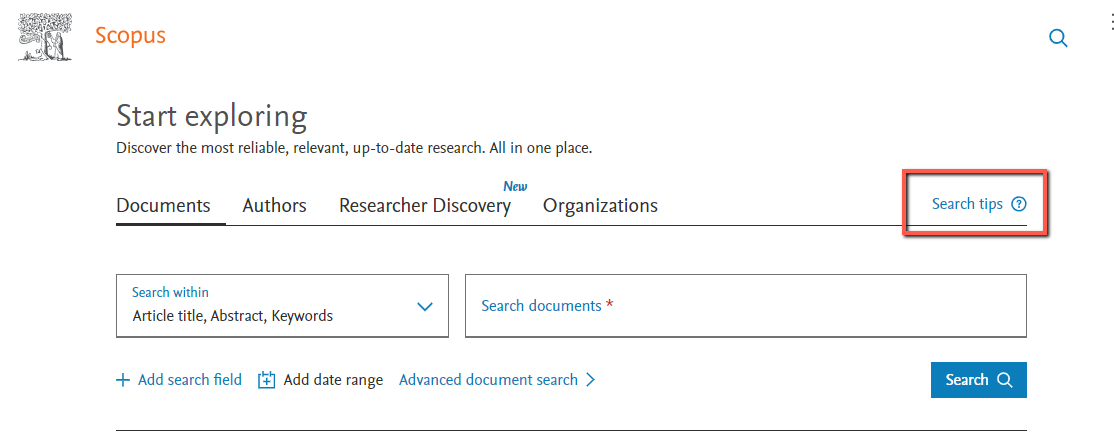Switch to the Authors tab
This screenshot has height=446, width=1114.
pyautogui.click(x=275, y=206)
